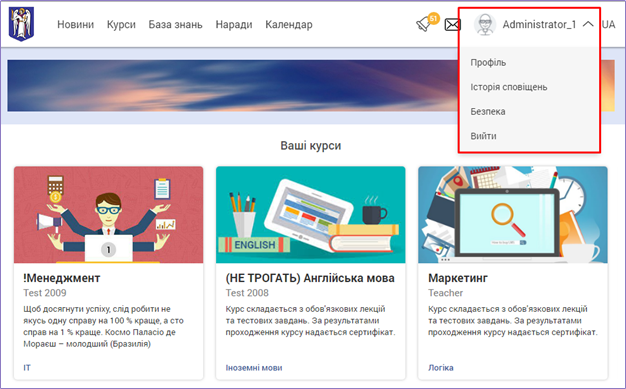Click the Administrator_1 username
626x389 pixels.
point(539,25)
